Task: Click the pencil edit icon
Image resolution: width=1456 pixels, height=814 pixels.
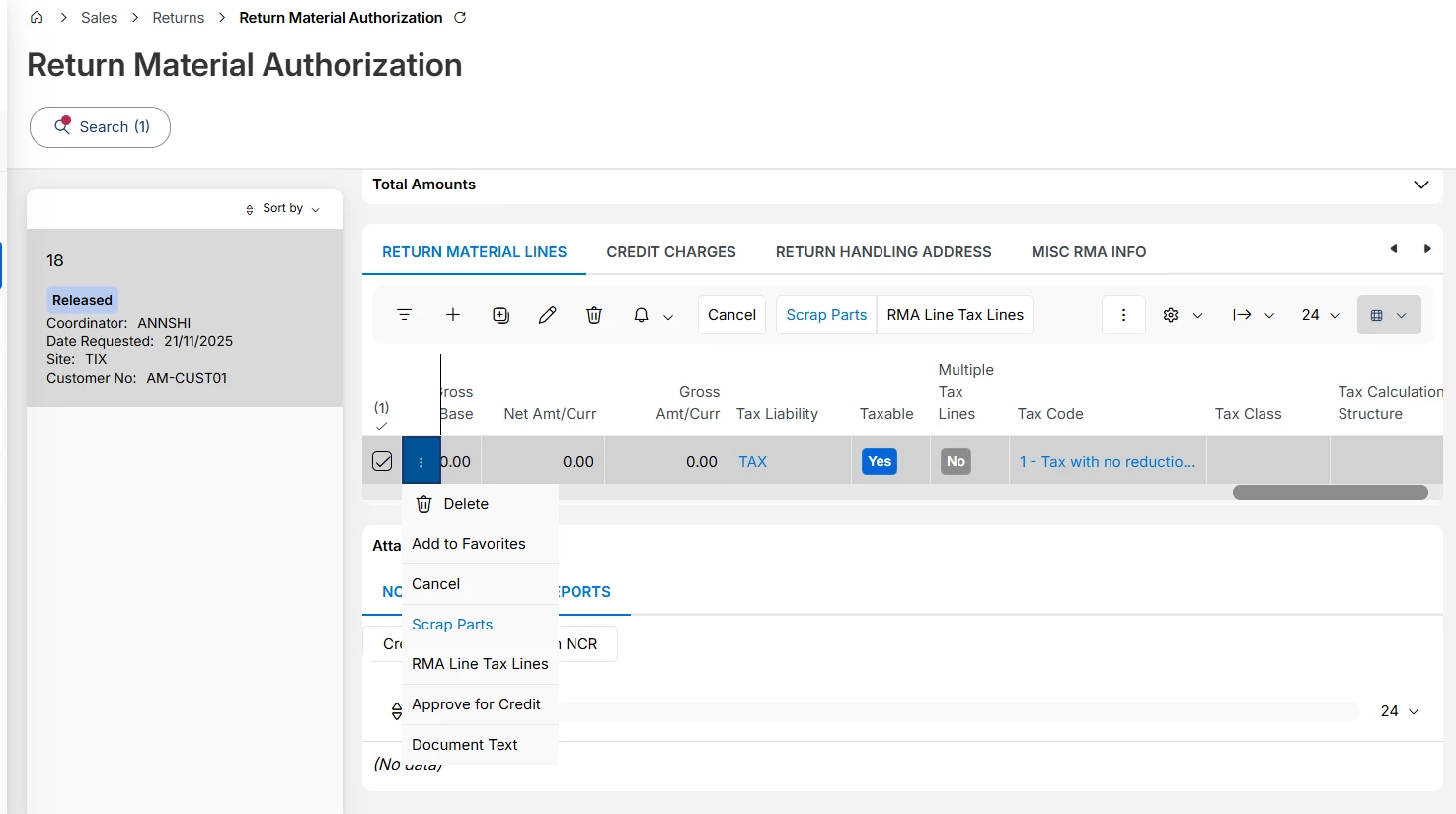Action: tap(547, 315)
